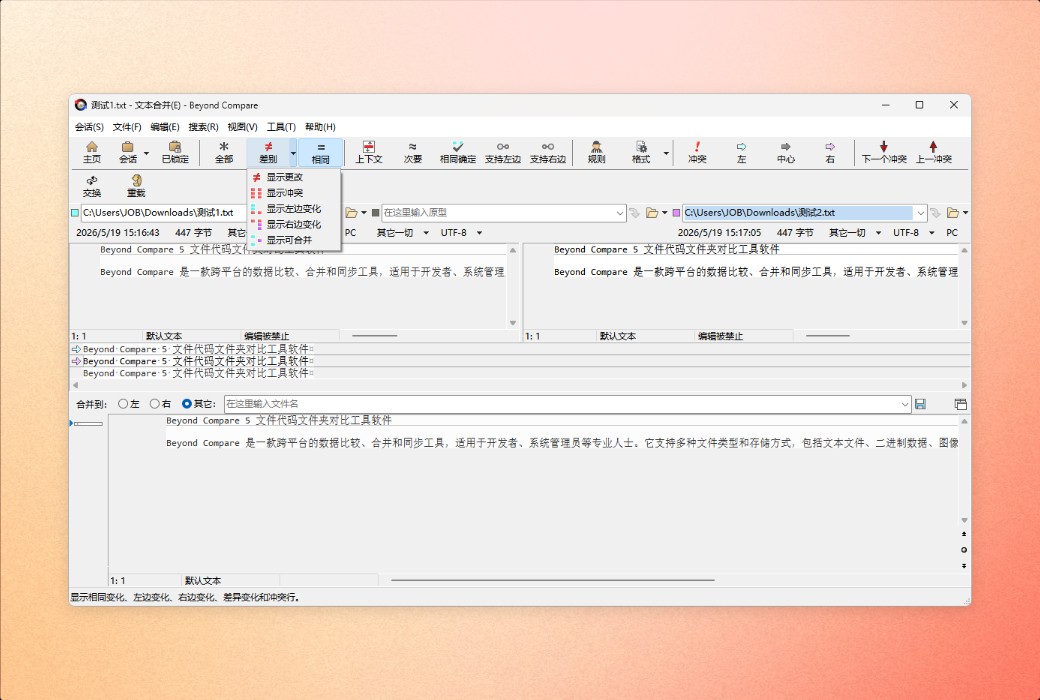Toggle 次要 minor differences
Screen dimensions: 1040x700
click(413, 152)
